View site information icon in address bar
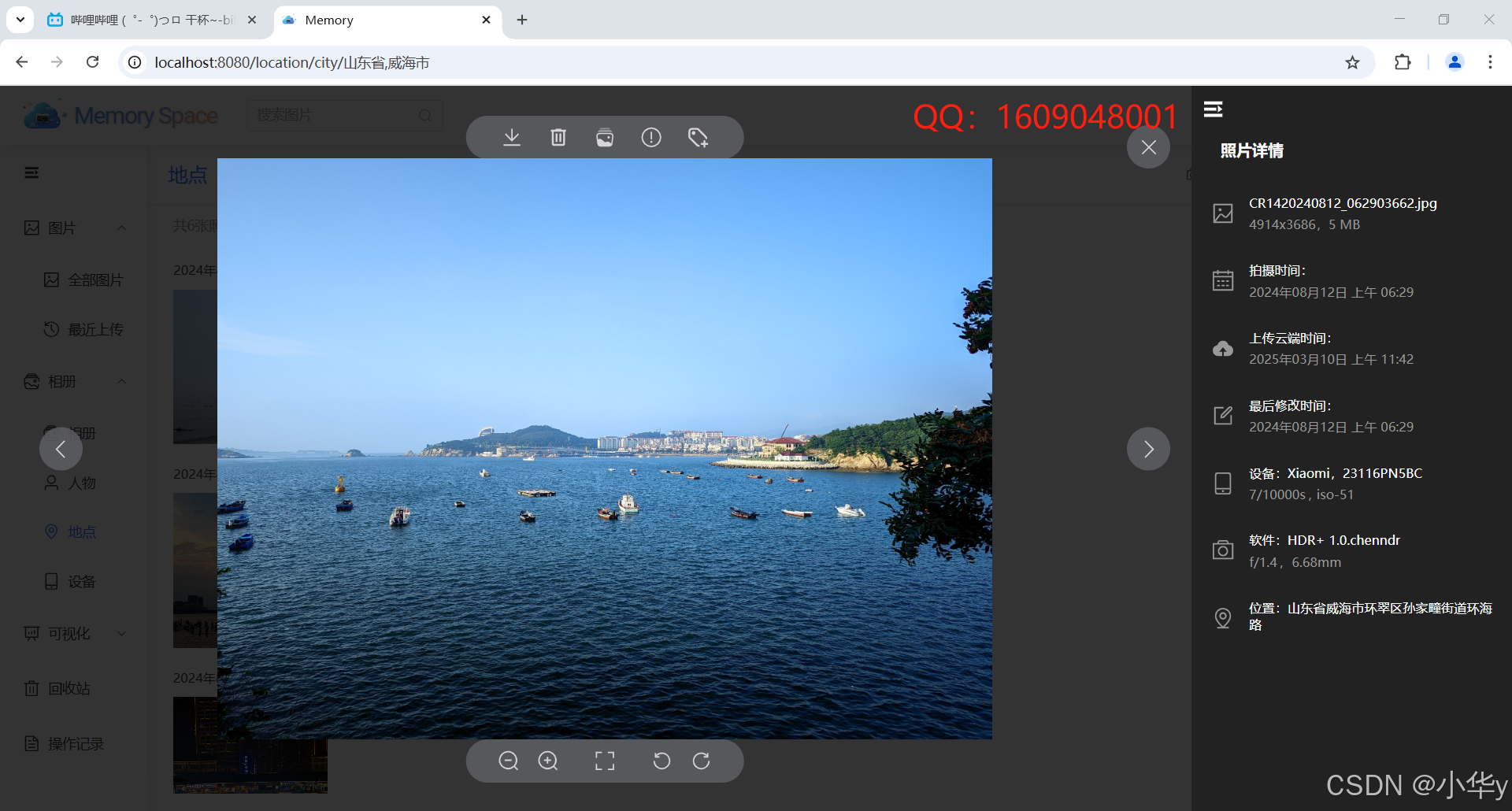 pyautogui.click(x=135, y=62)
